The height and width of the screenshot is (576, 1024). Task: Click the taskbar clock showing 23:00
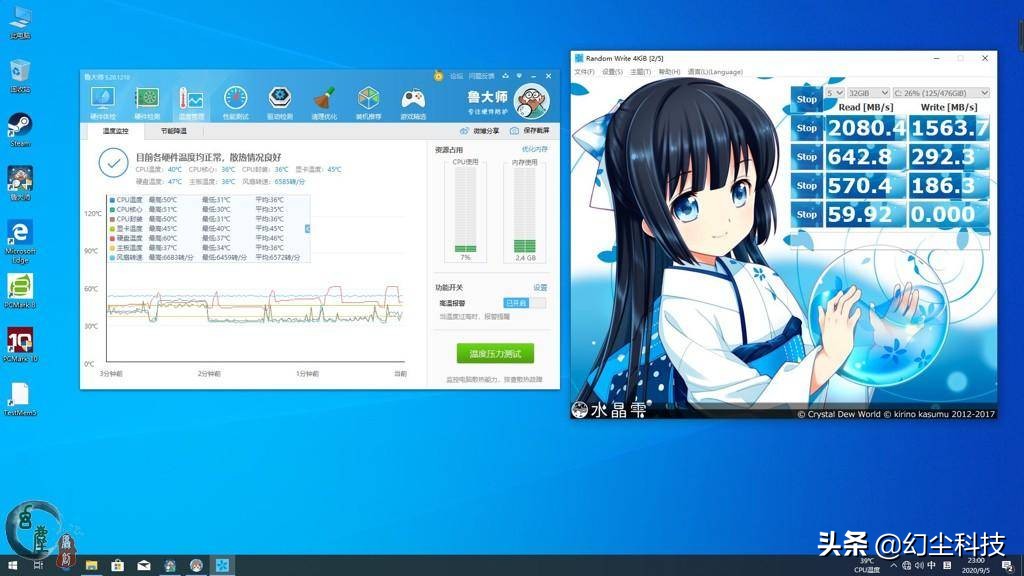pos(976,566)
